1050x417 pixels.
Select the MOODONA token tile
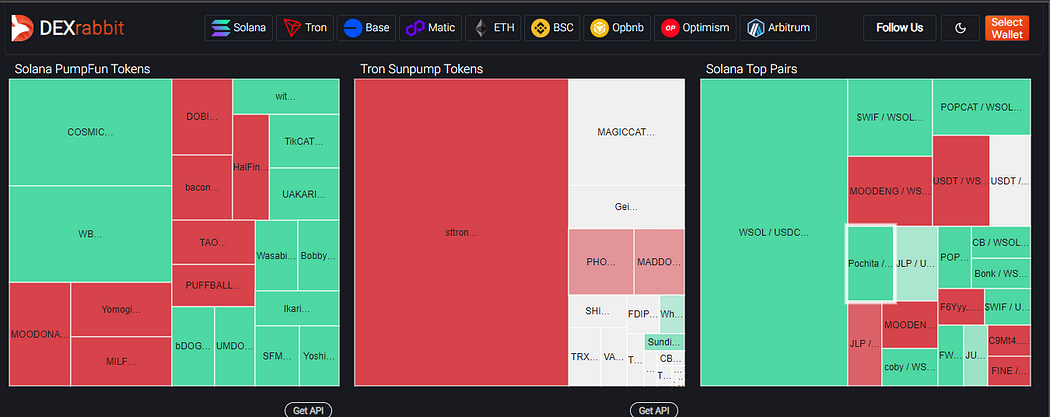[x=40, y=334]
